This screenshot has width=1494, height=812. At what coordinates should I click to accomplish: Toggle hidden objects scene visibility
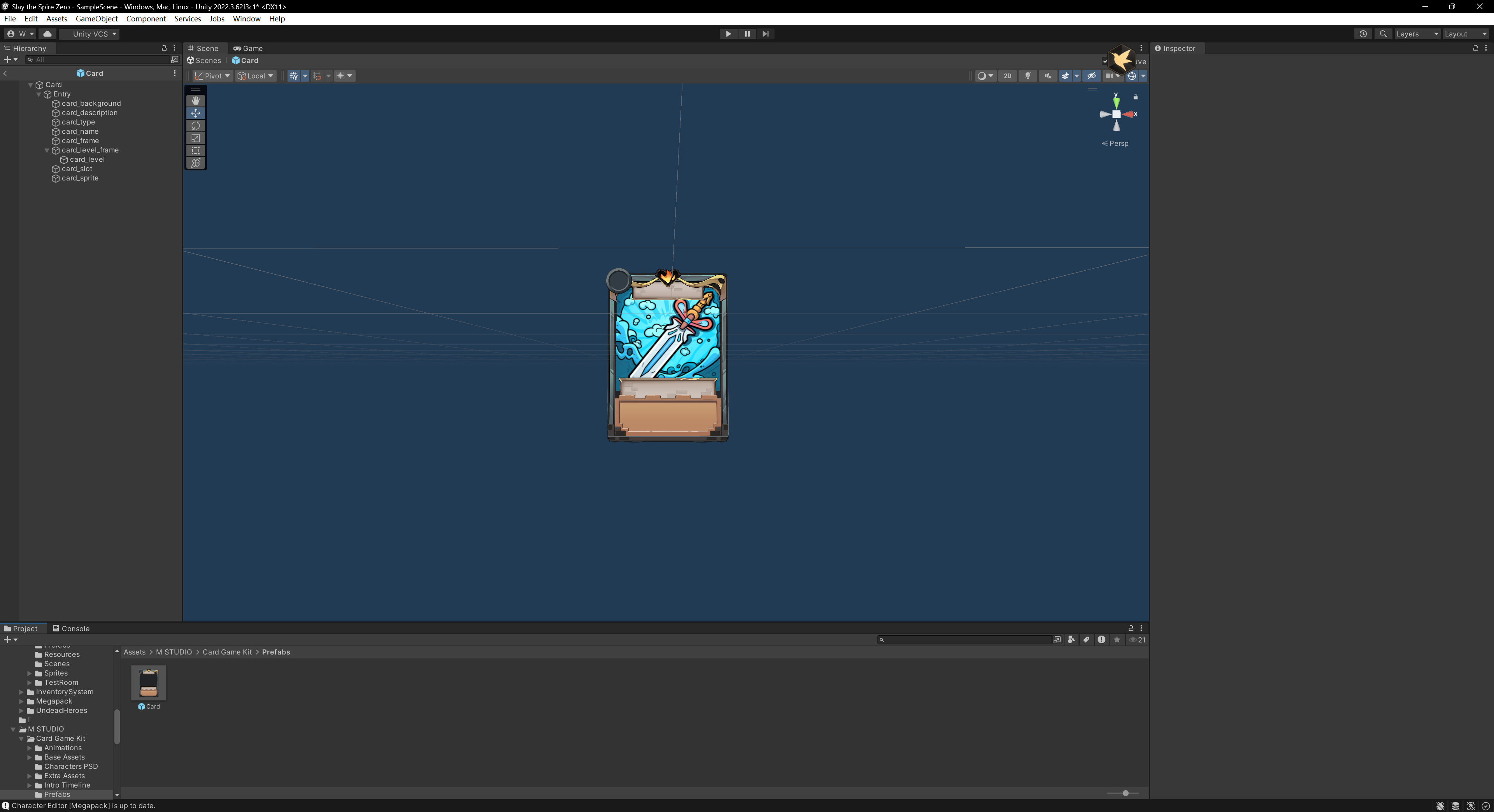[x=1091, y=76]
